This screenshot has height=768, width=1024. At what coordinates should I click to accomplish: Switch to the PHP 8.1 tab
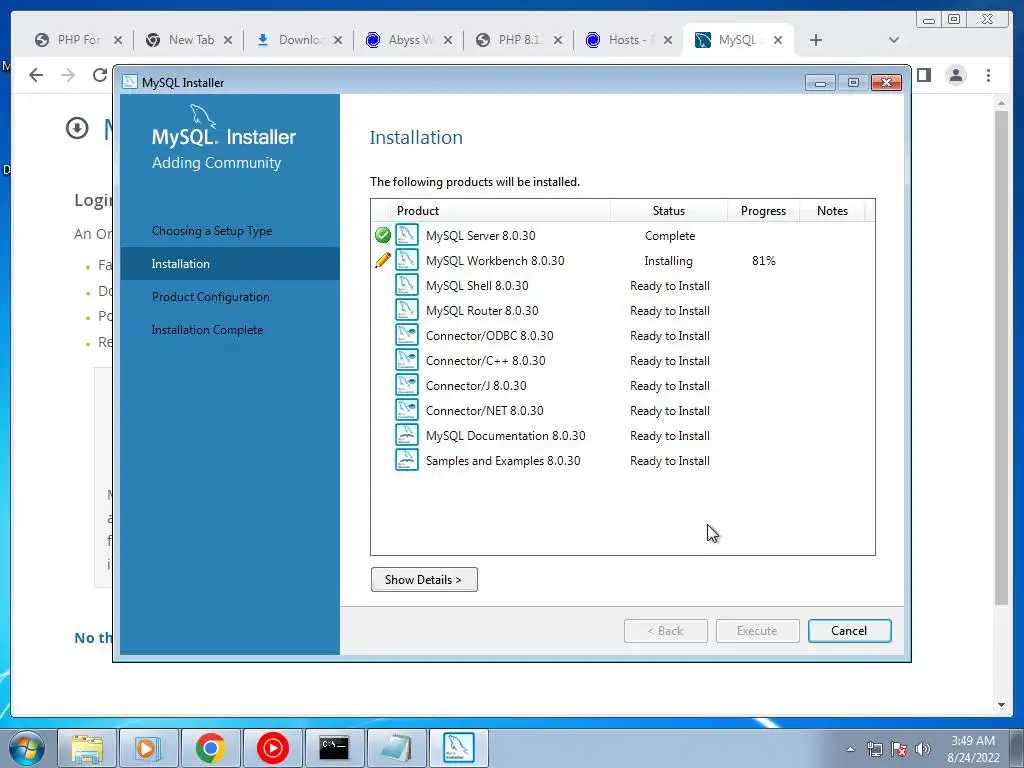point(519,40)
